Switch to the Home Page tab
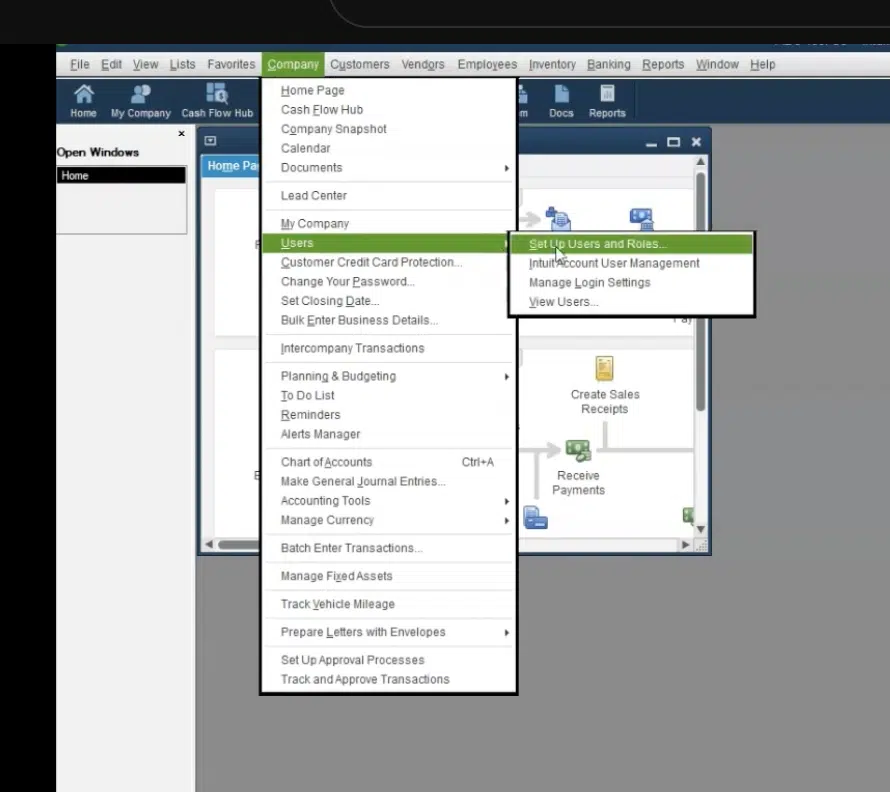Viewport: 890px width, 792px height. pos(232,166)
